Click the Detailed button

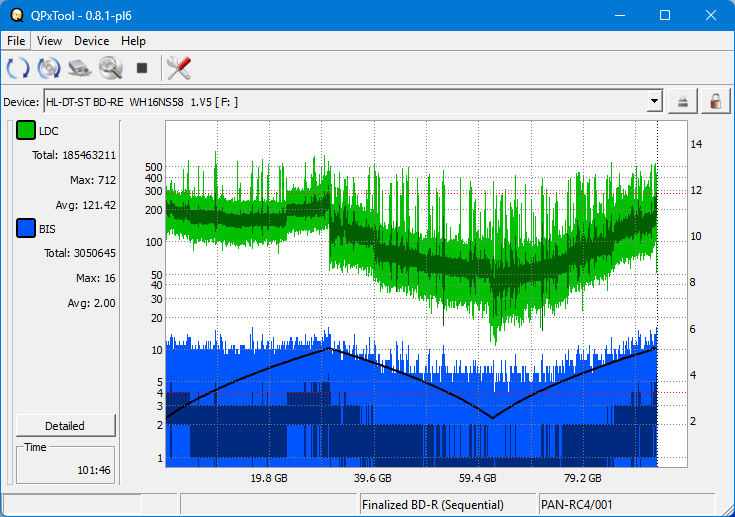(66, 426)
